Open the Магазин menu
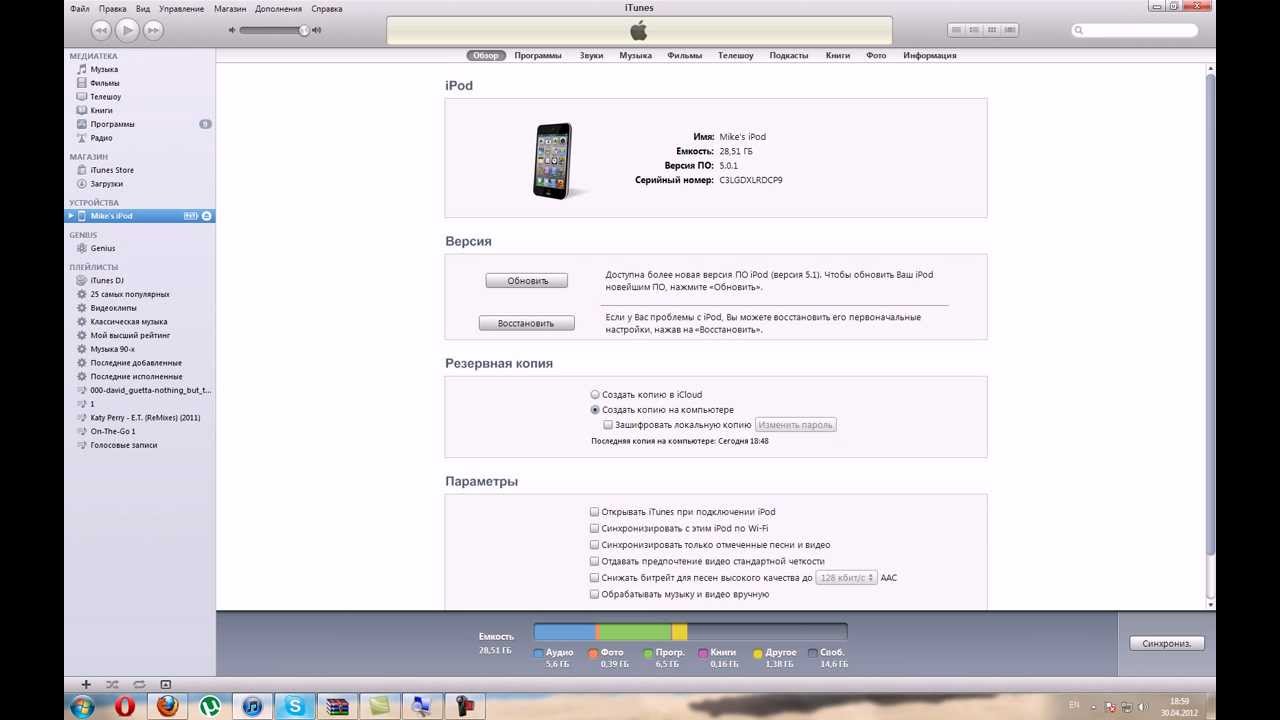Image resolution: width=1280 pixels, height=720 pixels. pyautogui.click(x=230, y=9)
